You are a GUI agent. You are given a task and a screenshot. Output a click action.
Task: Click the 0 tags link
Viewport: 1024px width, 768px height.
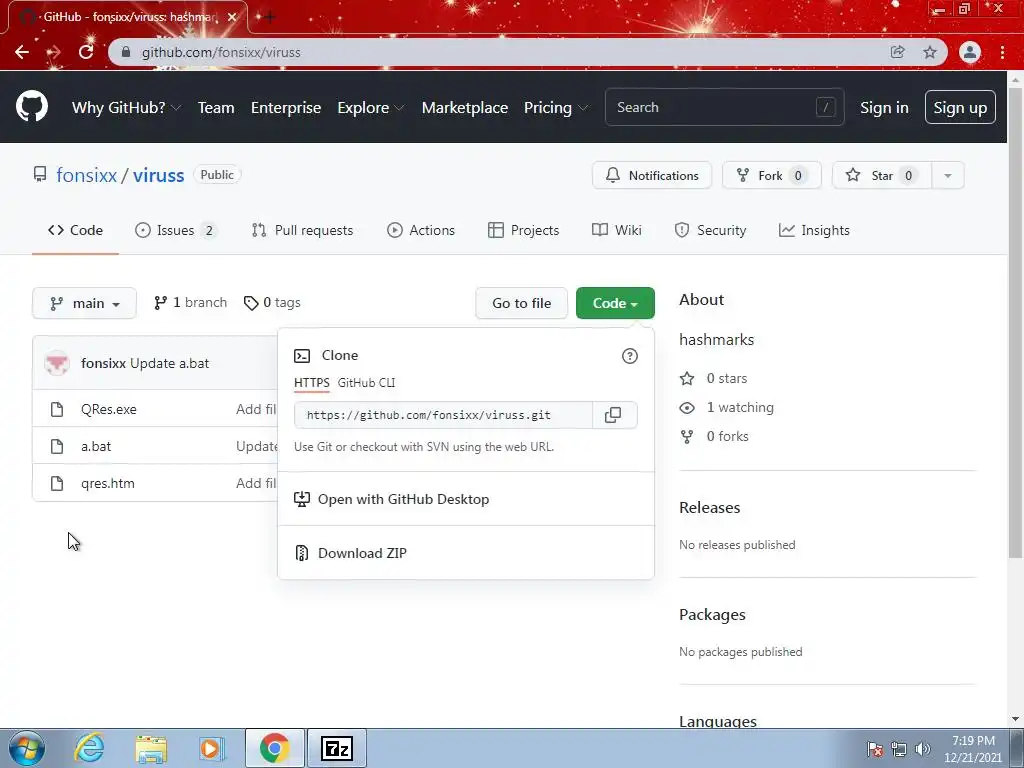click(272, 302)
